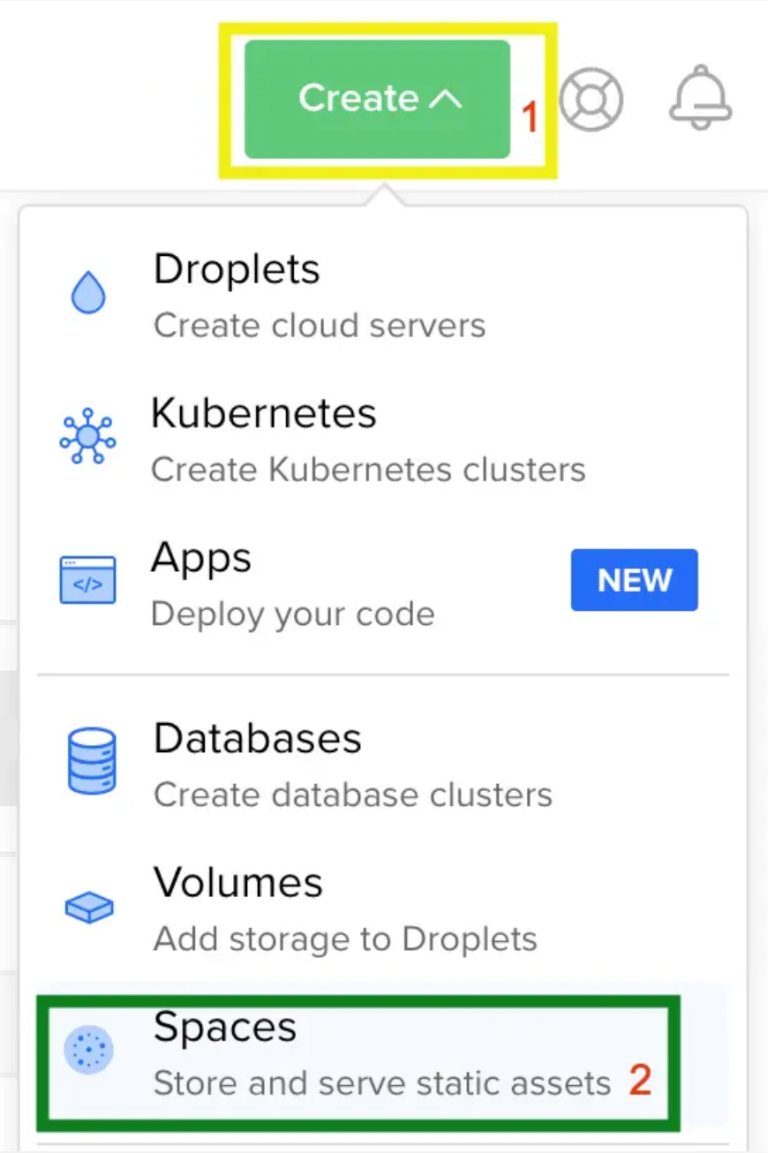Click "Store and serve static assets" text
Viewport: 768px width, 1153px height.
(381, 1083)
